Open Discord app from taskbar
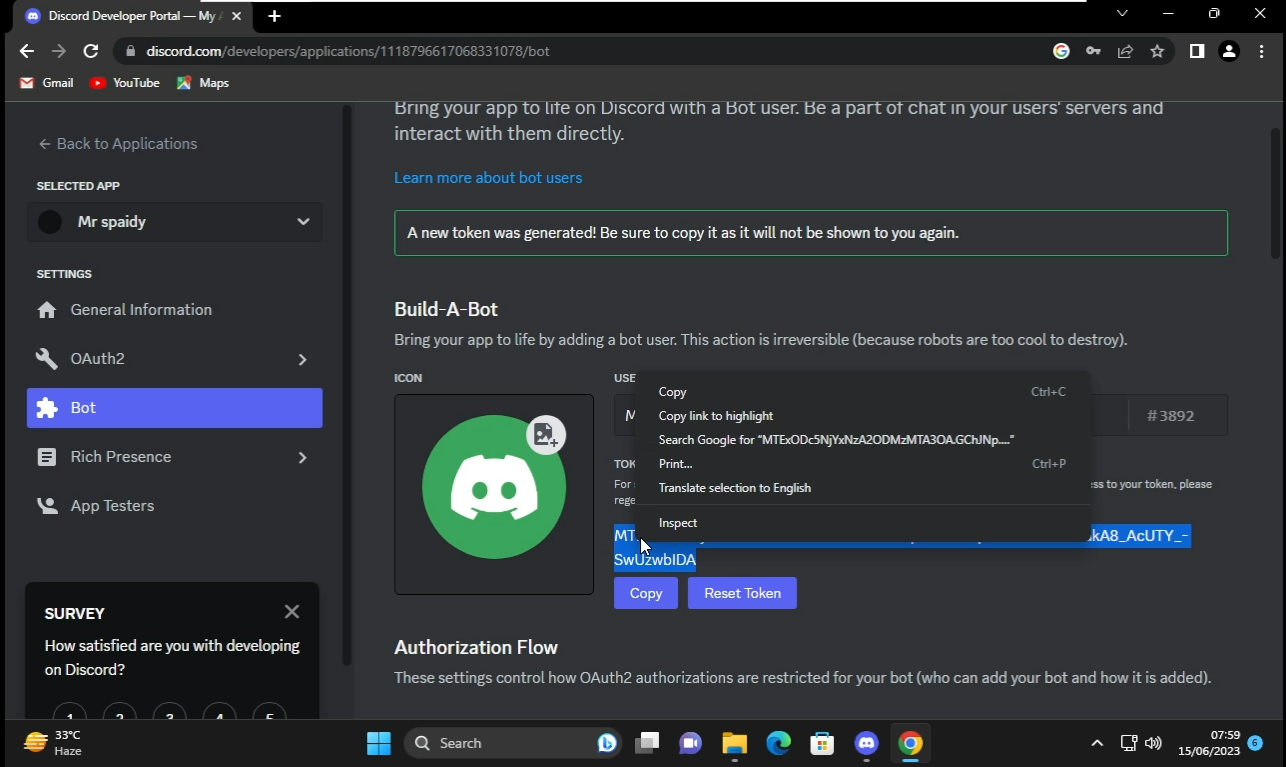 pos(867,743)
